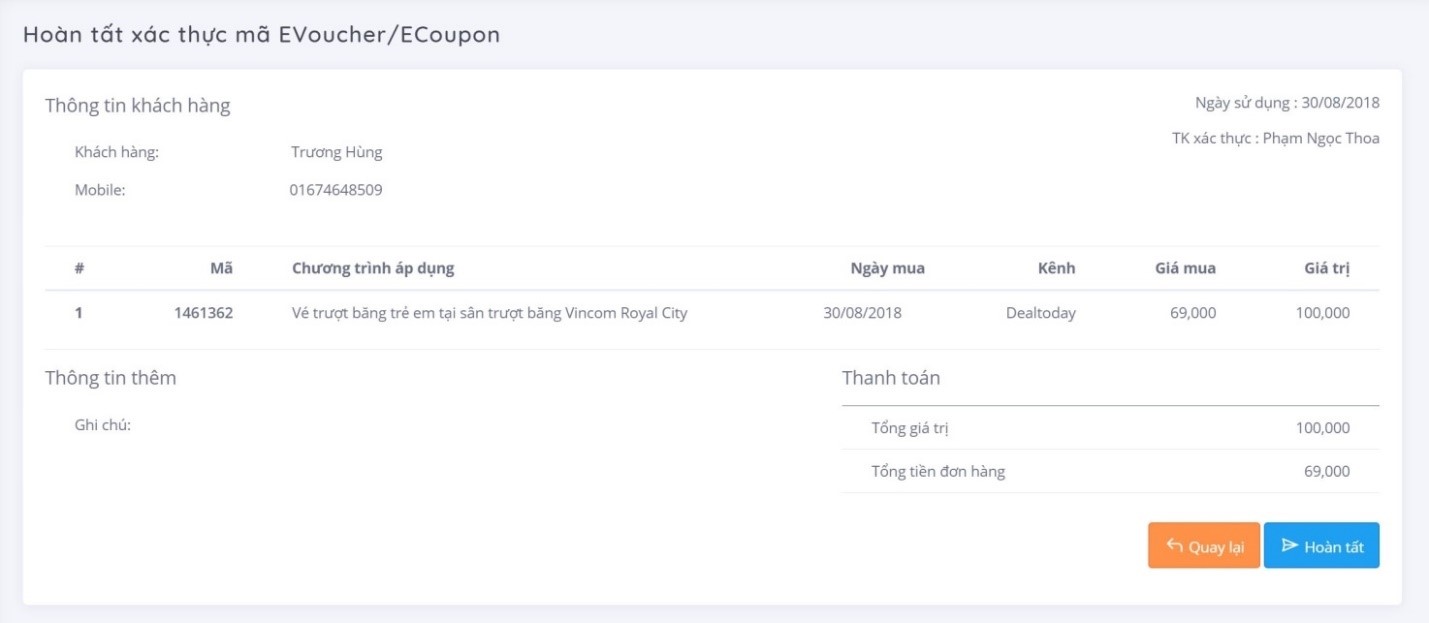Click the Hoàn tất button

1321,545
